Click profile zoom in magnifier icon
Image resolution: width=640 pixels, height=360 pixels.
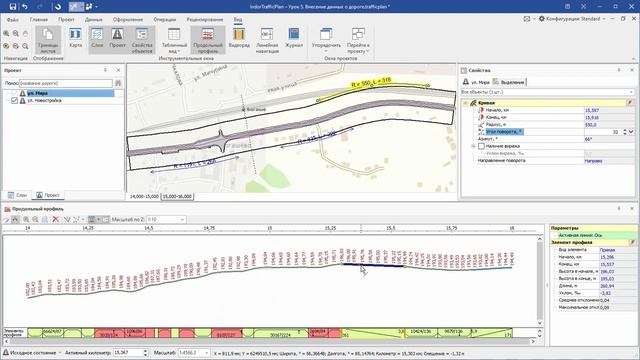coord(26,220)
